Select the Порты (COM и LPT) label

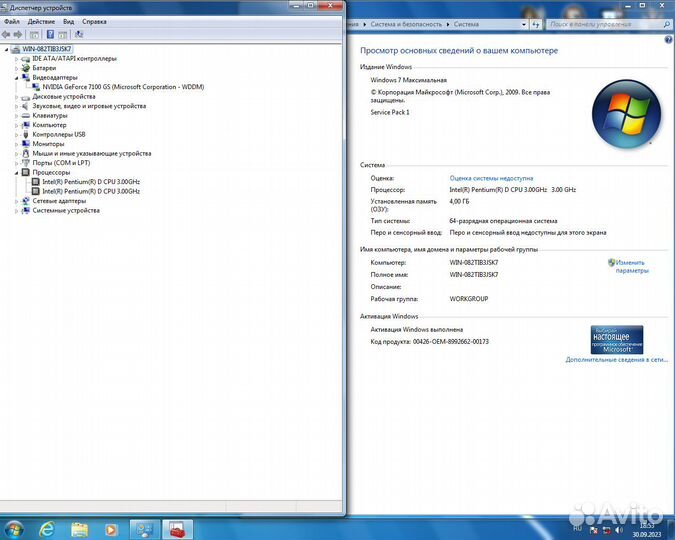(x=61, y=163)
